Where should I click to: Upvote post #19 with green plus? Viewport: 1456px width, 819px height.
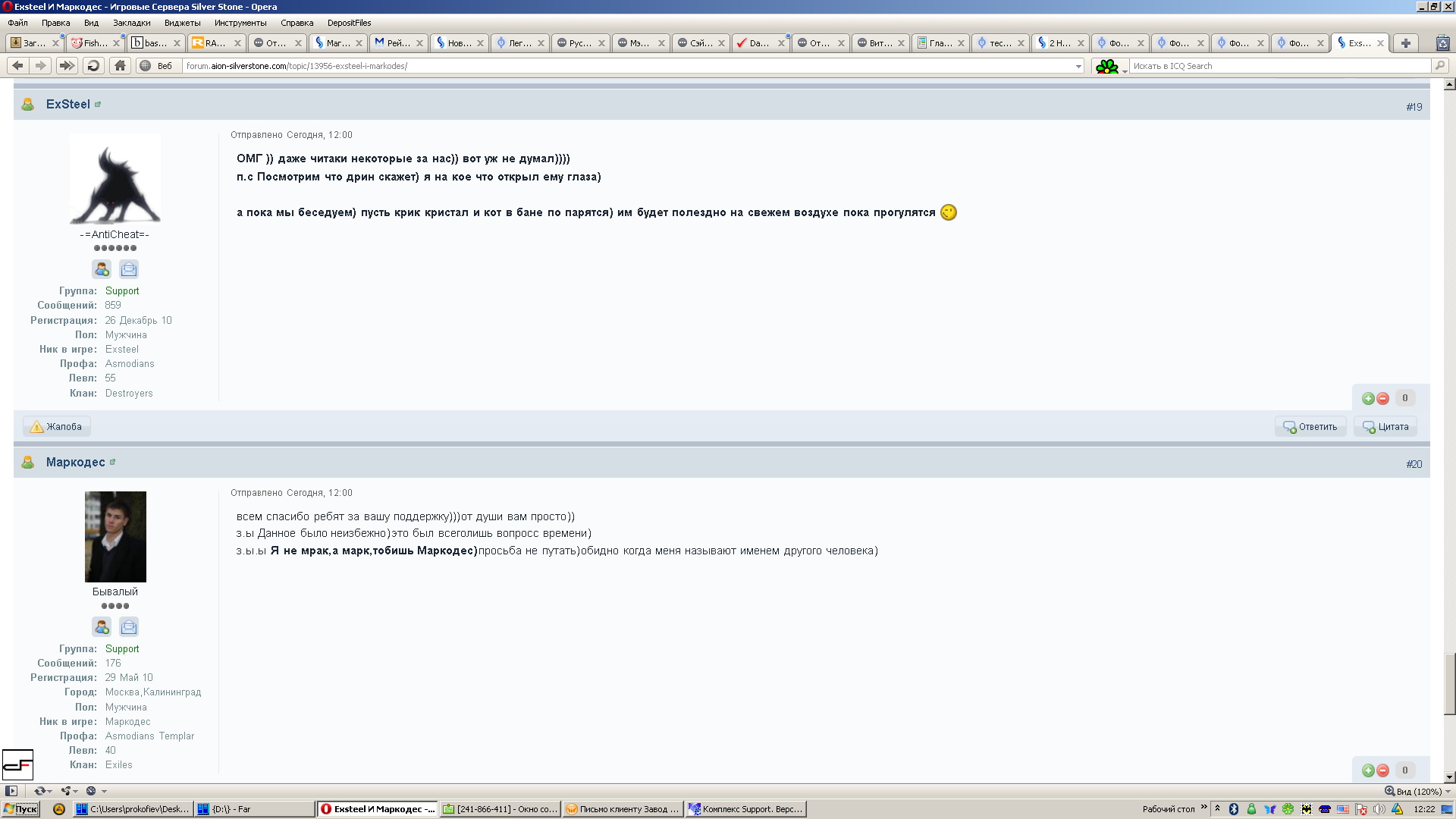point(1368,399)
